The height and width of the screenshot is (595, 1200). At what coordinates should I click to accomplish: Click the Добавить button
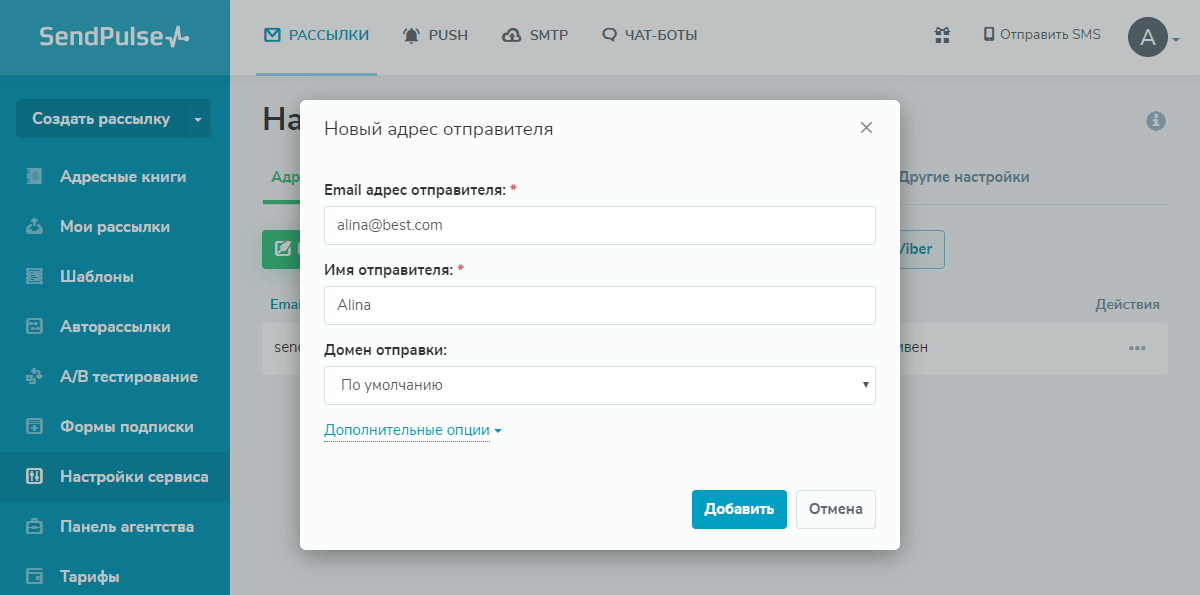click(739, 509)
